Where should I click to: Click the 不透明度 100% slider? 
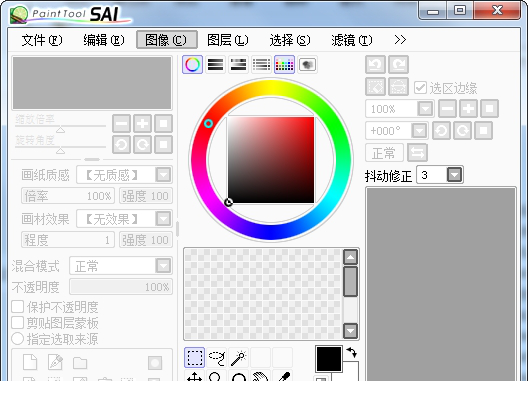(x=121, y=287)
